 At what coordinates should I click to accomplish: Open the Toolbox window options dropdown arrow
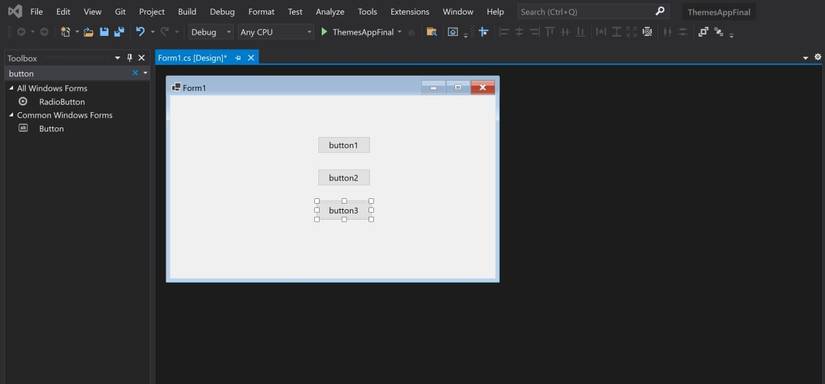click(x=118, y=58)
